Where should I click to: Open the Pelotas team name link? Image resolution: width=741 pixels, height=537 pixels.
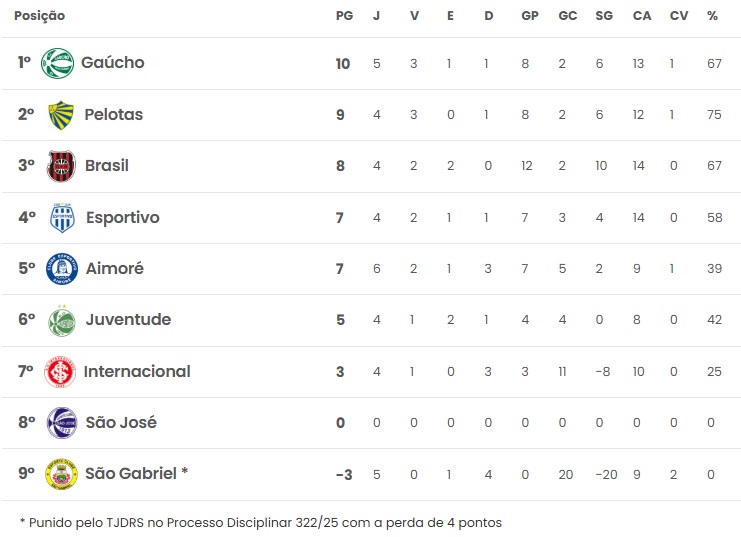point(114,114)
